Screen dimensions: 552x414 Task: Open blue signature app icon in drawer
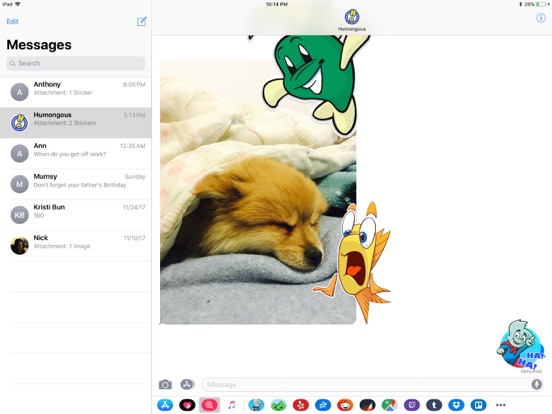[x=323, y=405]
